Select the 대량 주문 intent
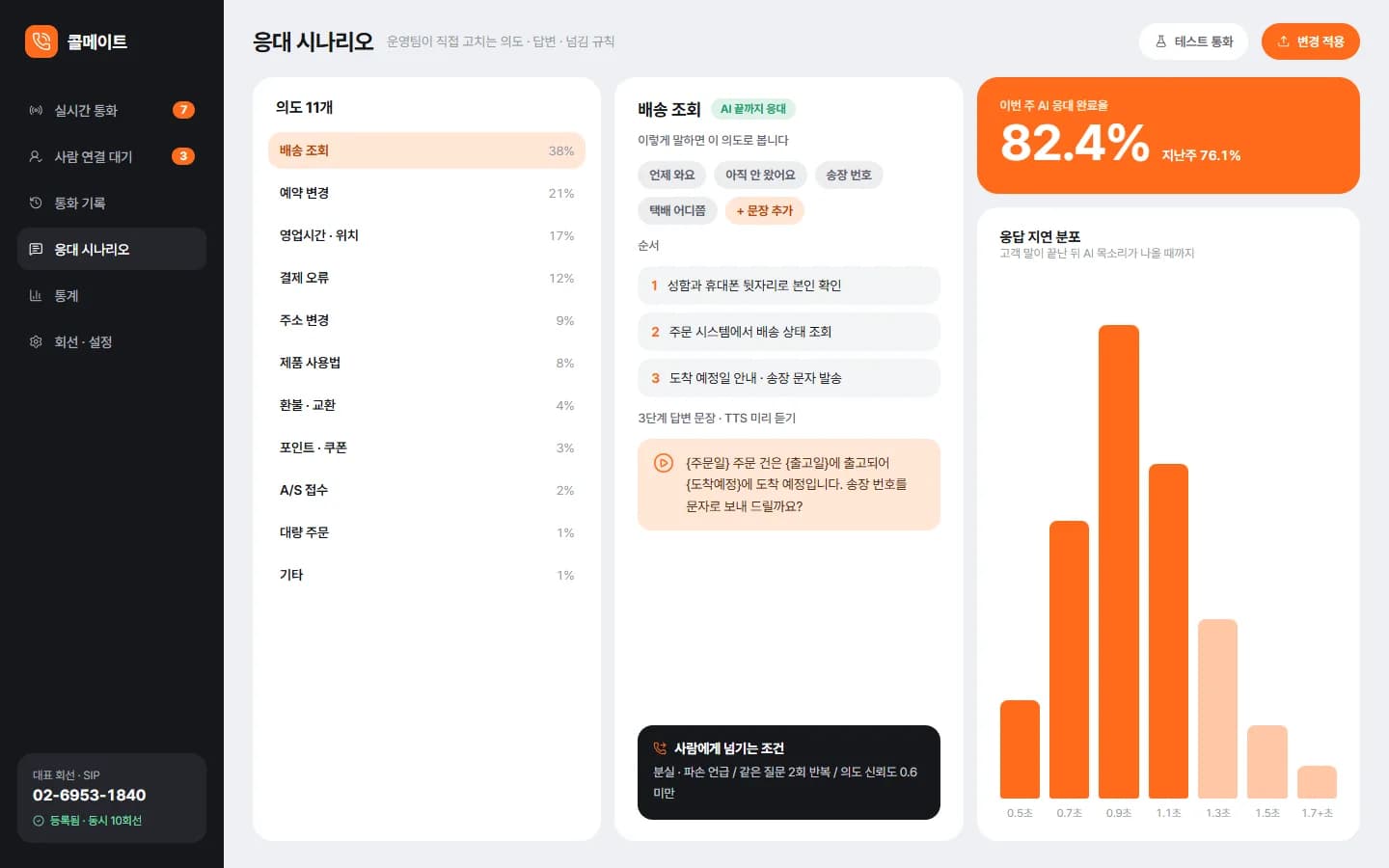 [426, 532]
